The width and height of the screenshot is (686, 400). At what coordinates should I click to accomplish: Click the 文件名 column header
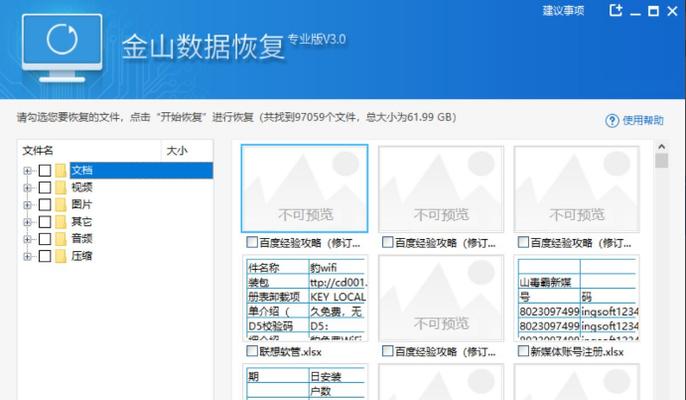point(89,151)
